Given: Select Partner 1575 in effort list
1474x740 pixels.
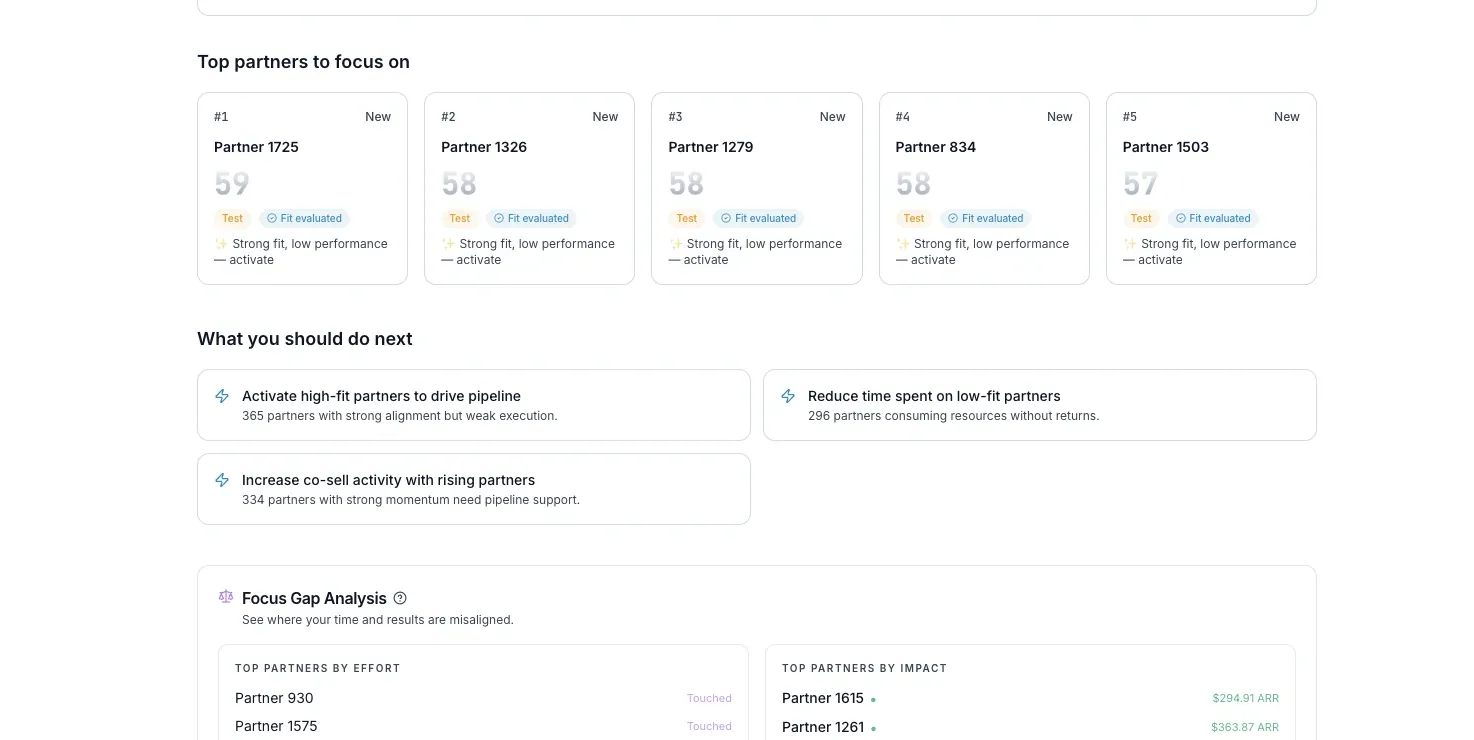Looking at the screenshot, I should [x=276, y=726].
